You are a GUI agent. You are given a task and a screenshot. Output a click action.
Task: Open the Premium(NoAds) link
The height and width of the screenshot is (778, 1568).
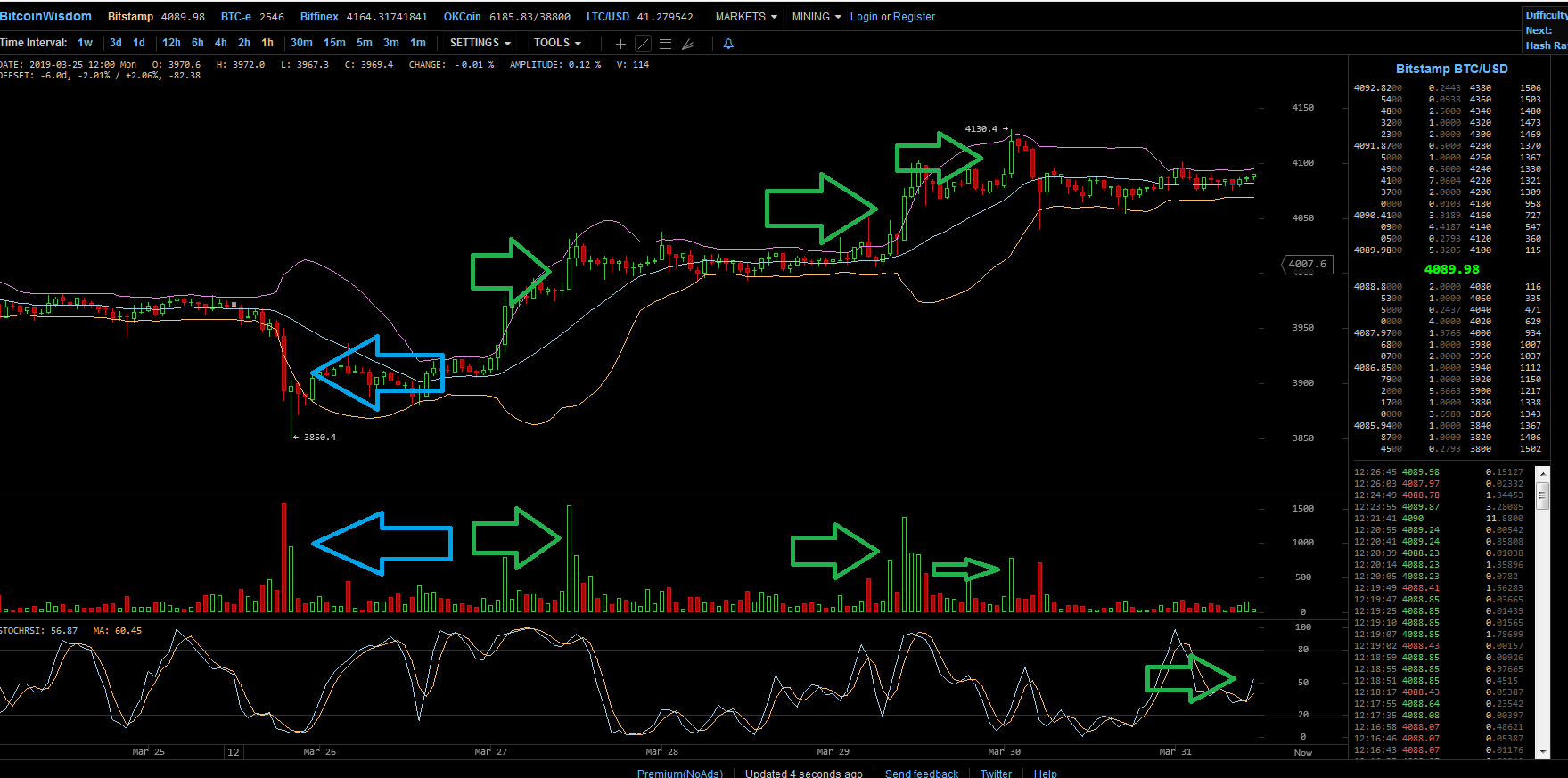(679, 773)
